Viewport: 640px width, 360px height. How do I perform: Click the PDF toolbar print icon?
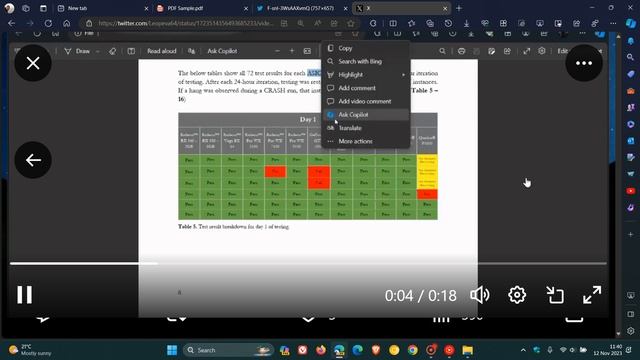[x=462, y=51]
